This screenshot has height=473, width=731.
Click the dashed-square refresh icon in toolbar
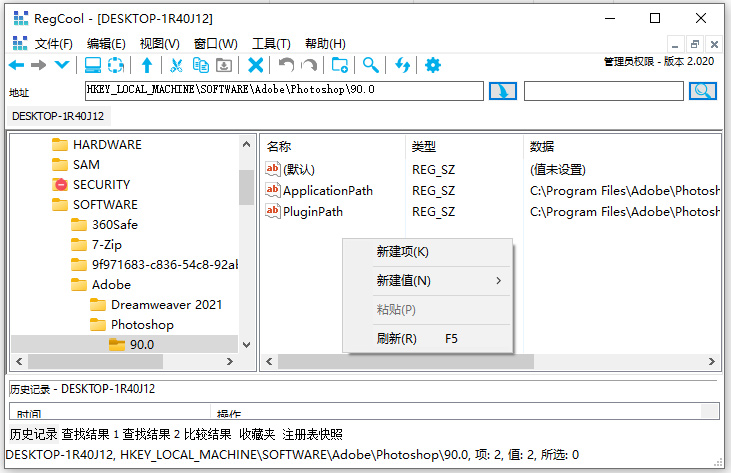pyautogui.click(x=116, y=65)
